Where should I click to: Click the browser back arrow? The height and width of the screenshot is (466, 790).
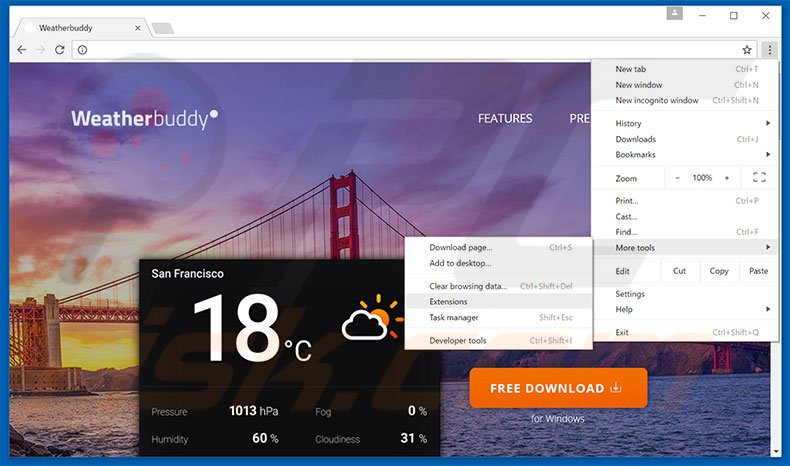(22, 49)
